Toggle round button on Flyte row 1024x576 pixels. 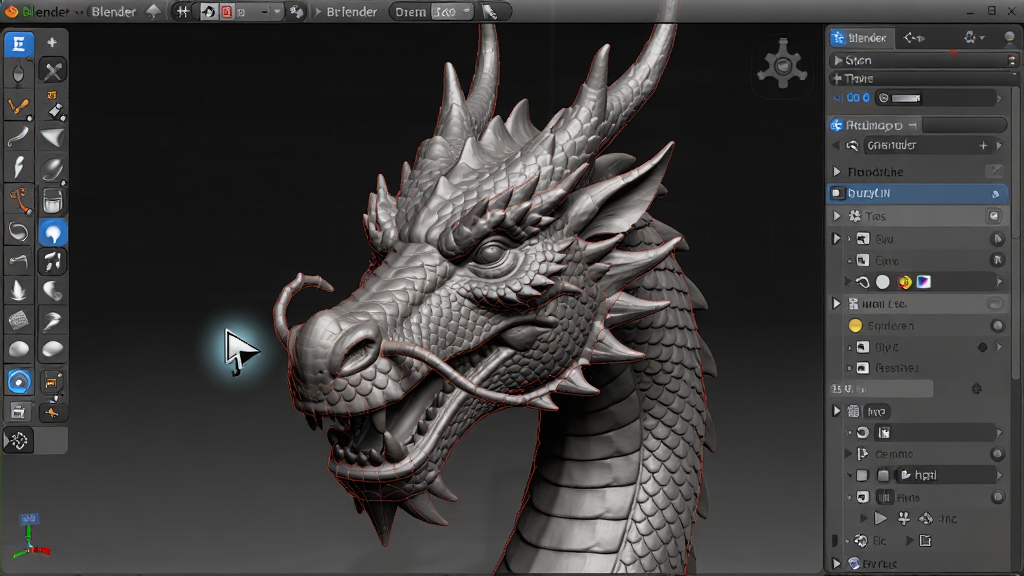[997, 498]
